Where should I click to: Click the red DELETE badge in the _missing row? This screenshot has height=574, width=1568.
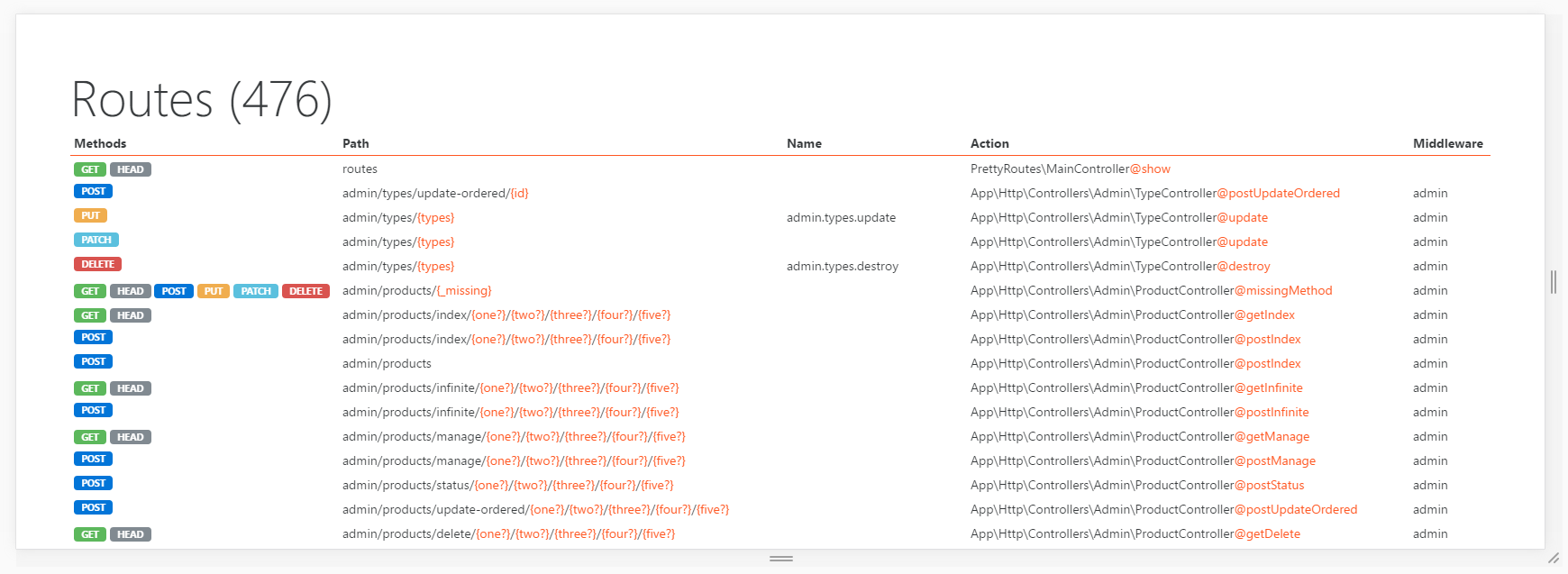coord(305,291)
